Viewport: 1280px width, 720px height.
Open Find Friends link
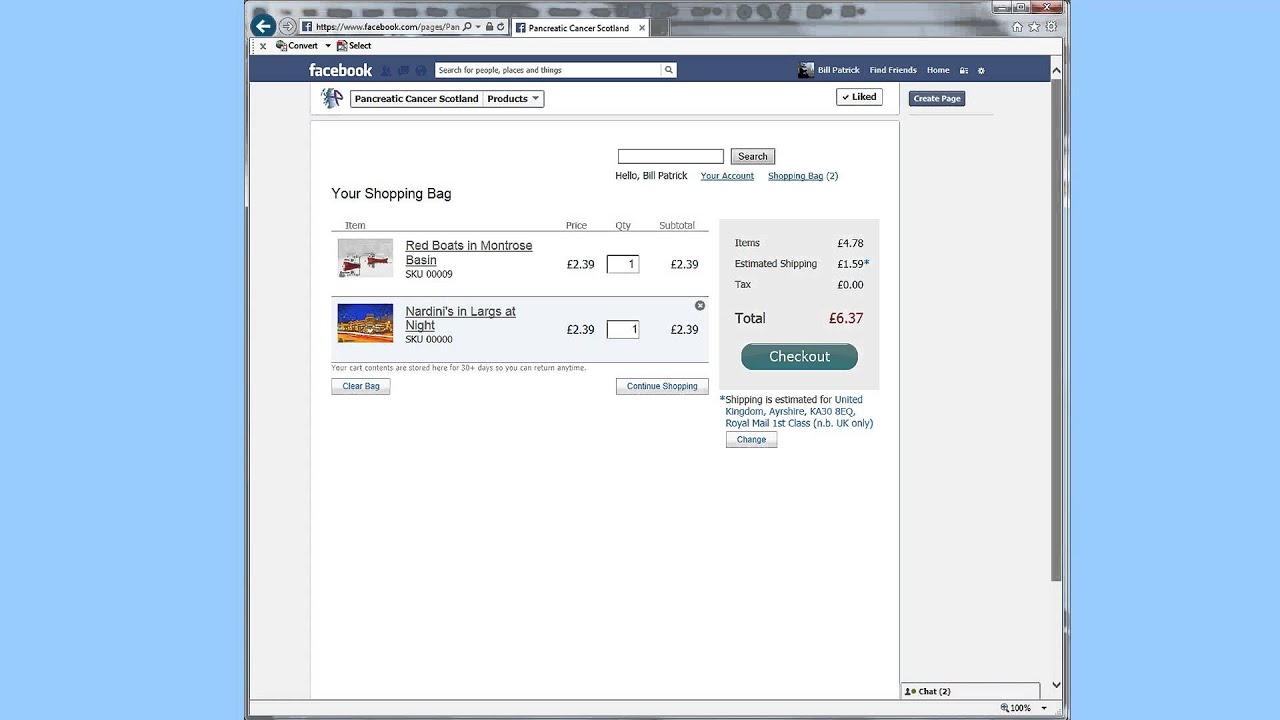coord(893,70)
